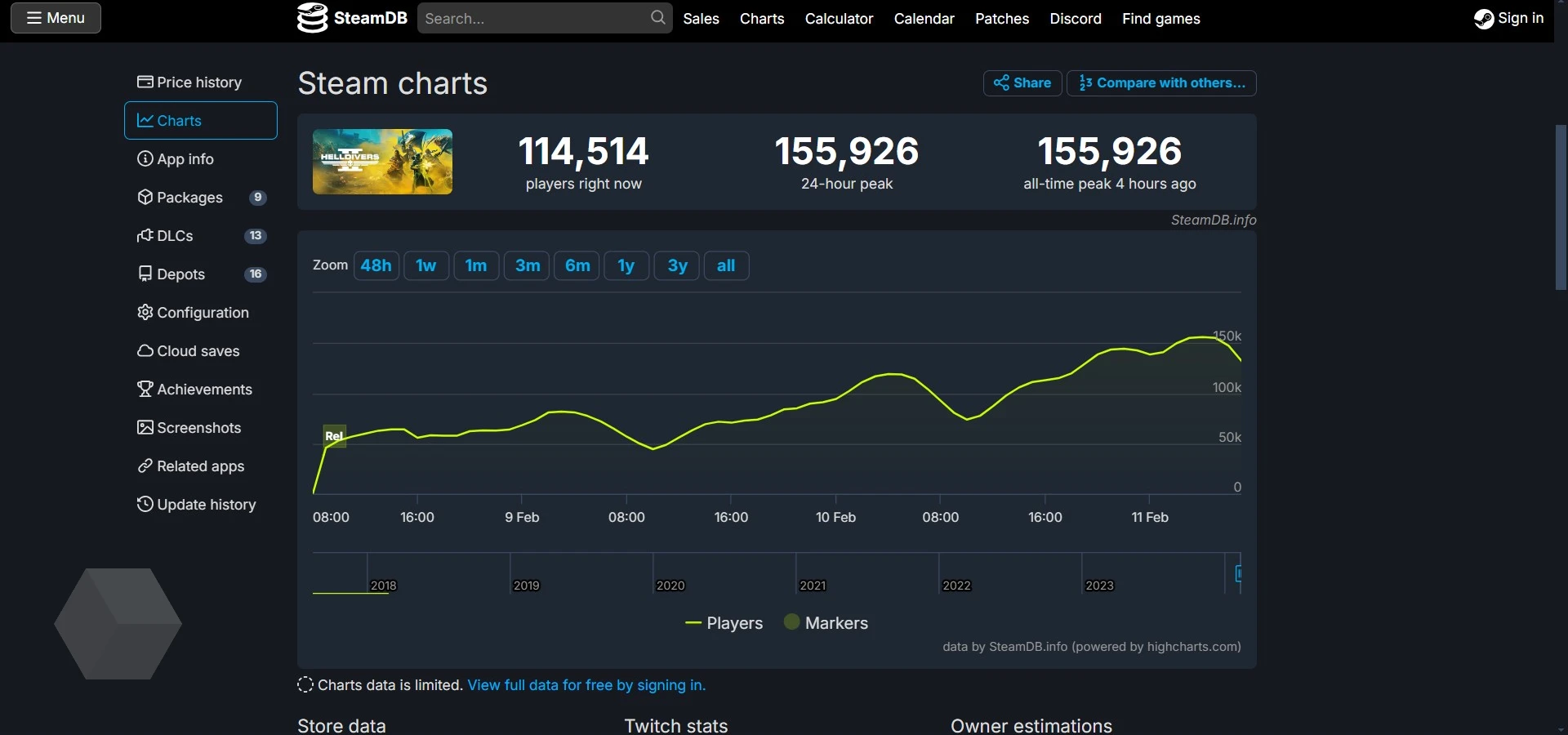
Task: Set chart zoom to all
Action: [x=726, y=265]
